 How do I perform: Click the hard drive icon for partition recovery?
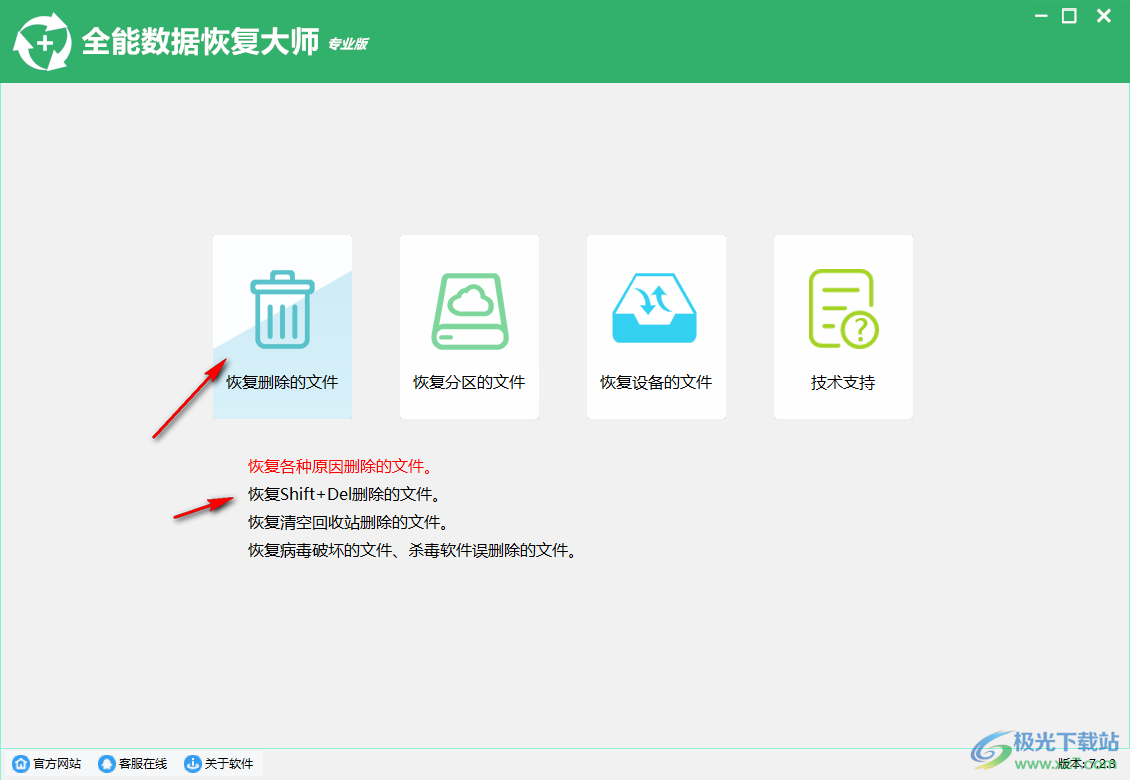[x=469, y=308]
